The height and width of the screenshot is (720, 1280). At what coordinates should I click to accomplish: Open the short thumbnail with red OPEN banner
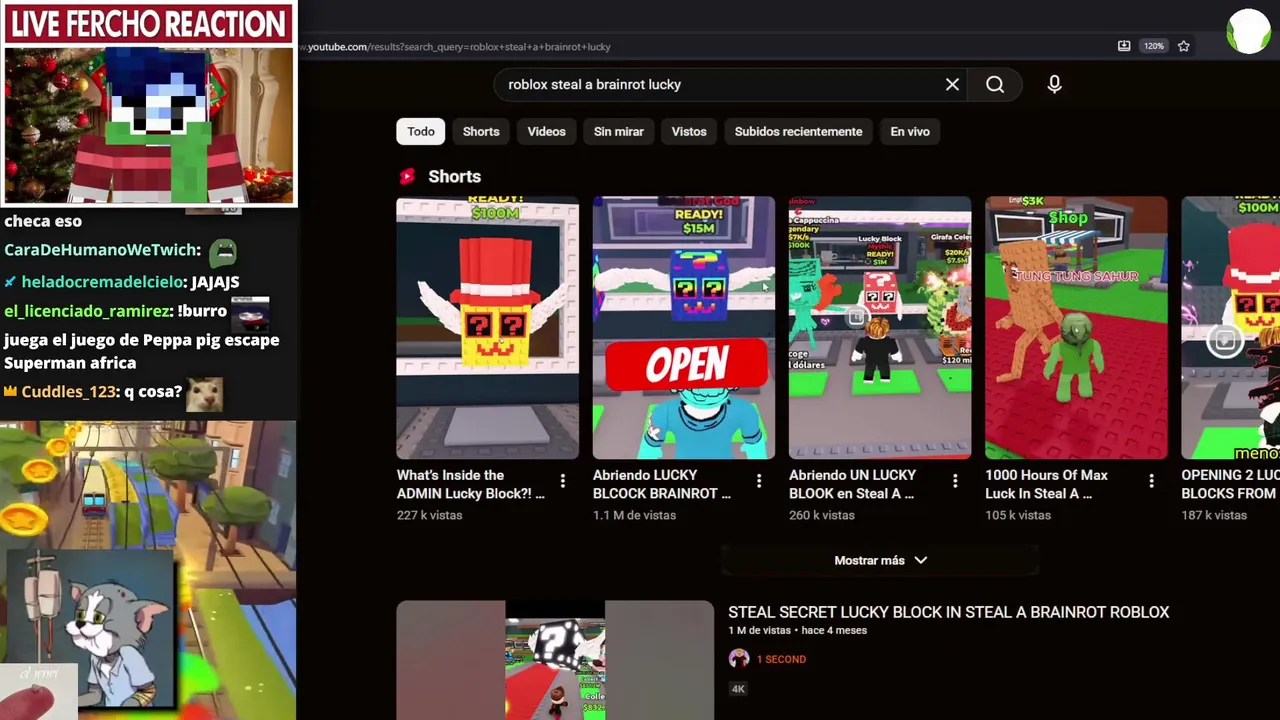[684, 328]
